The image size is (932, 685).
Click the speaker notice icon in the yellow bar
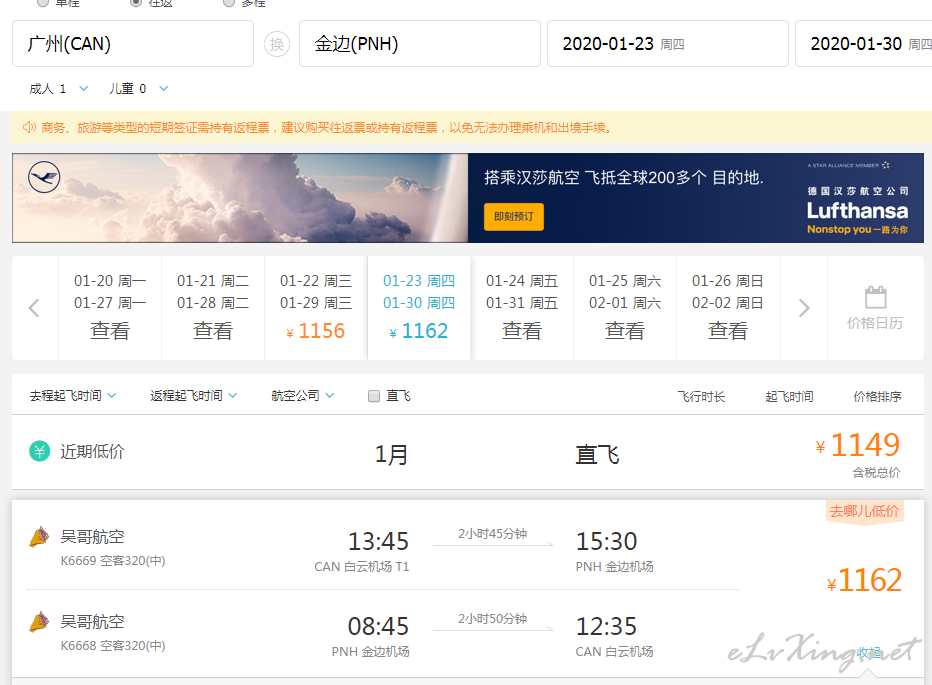(x=29, y=127)
